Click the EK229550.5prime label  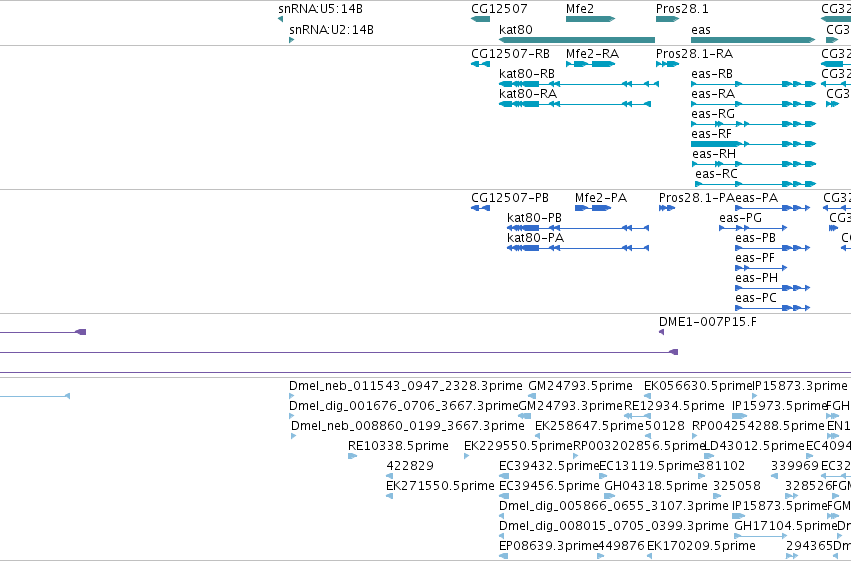coord(518,446)
